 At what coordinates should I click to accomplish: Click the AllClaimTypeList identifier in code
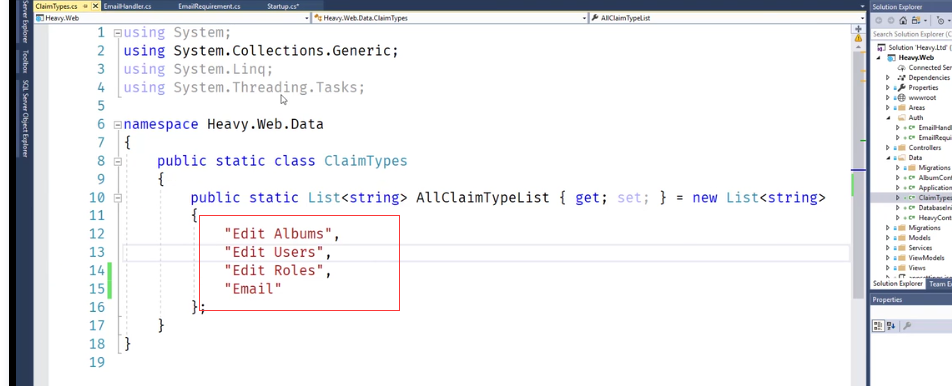click(482, 197)
